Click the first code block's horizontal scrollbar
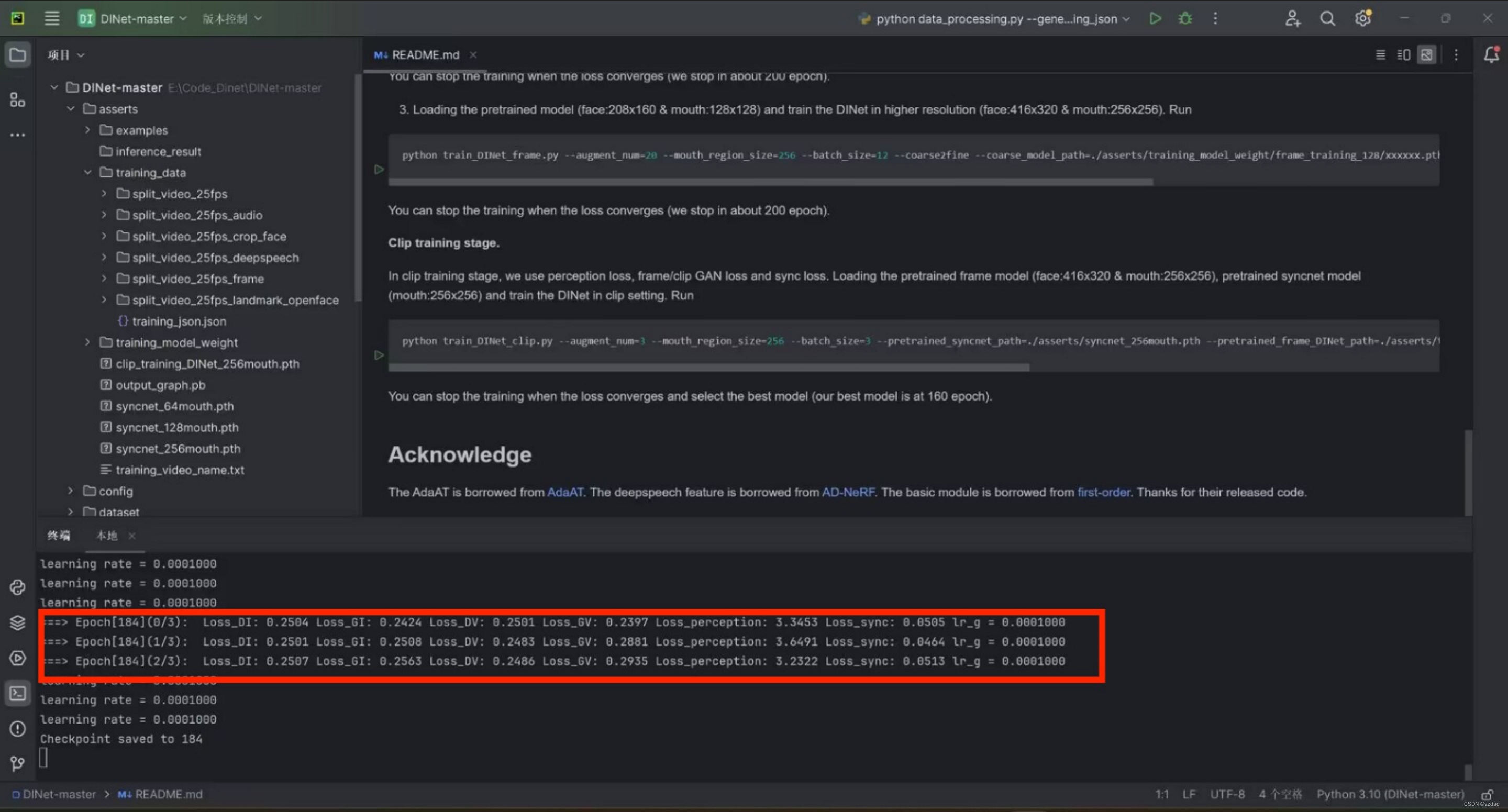This screenshot has height=812, width=1508. 770,182
